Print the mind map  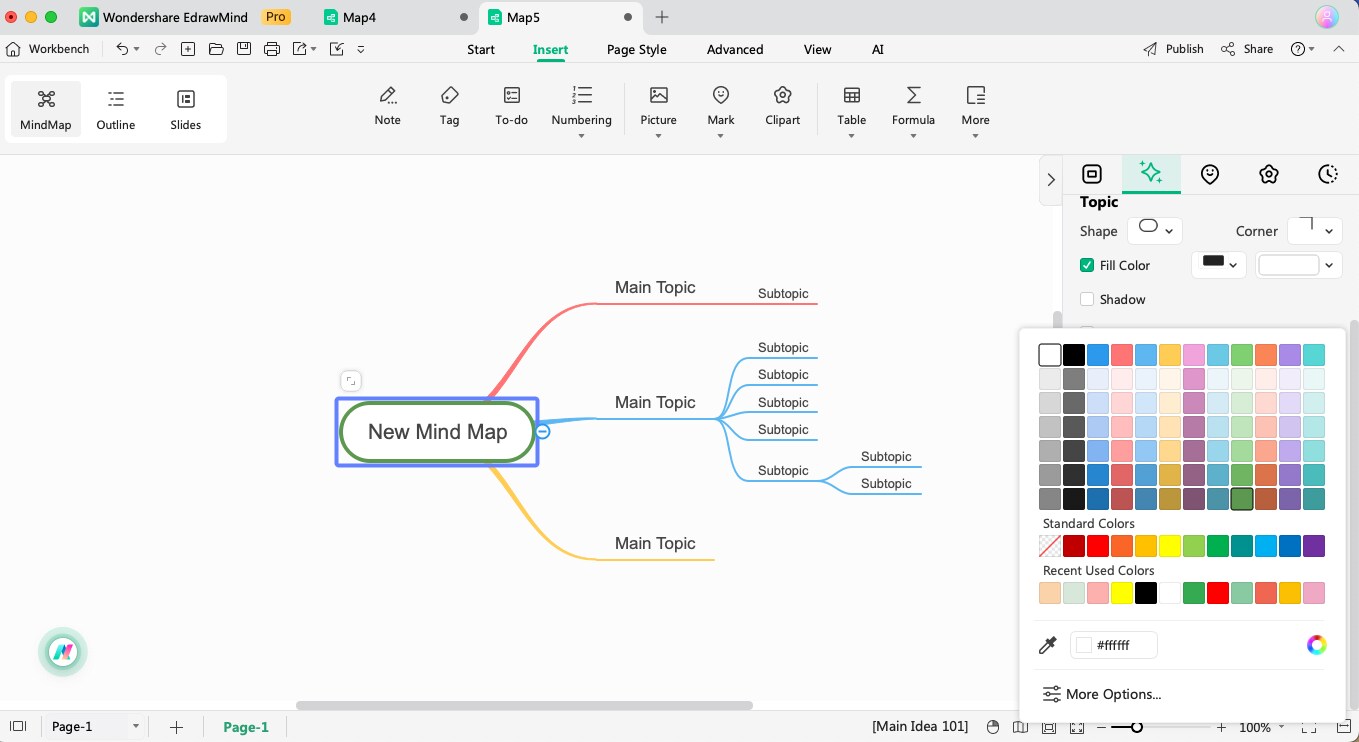(x=272, y=48)
